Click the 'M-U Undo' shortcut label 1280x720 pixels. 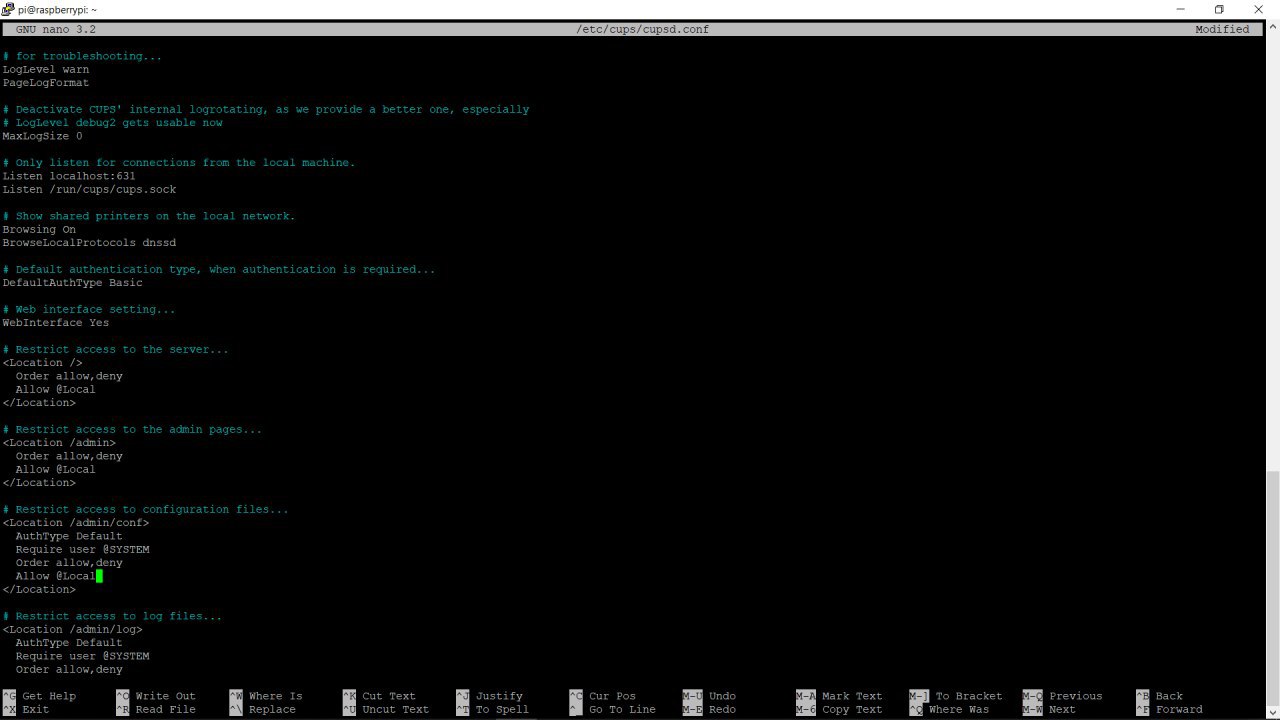click(x=709, y=696)
